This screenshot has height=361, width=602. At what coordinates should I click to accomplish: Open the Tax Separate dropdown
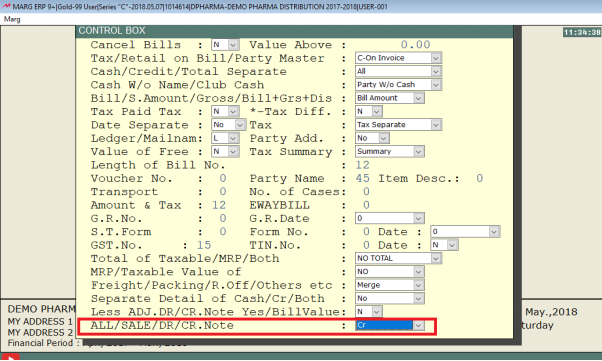[399, 125]
